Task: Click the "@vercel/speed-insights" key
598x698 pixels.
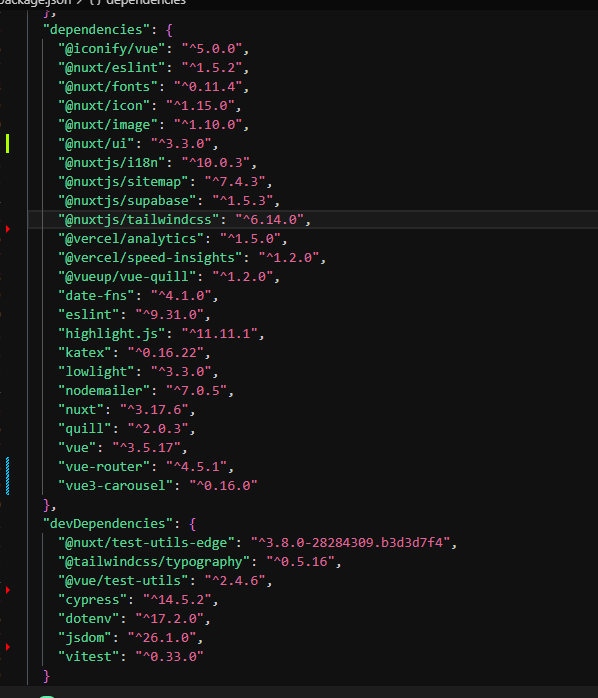Action: pyautogui.click(x=151, y=258)
